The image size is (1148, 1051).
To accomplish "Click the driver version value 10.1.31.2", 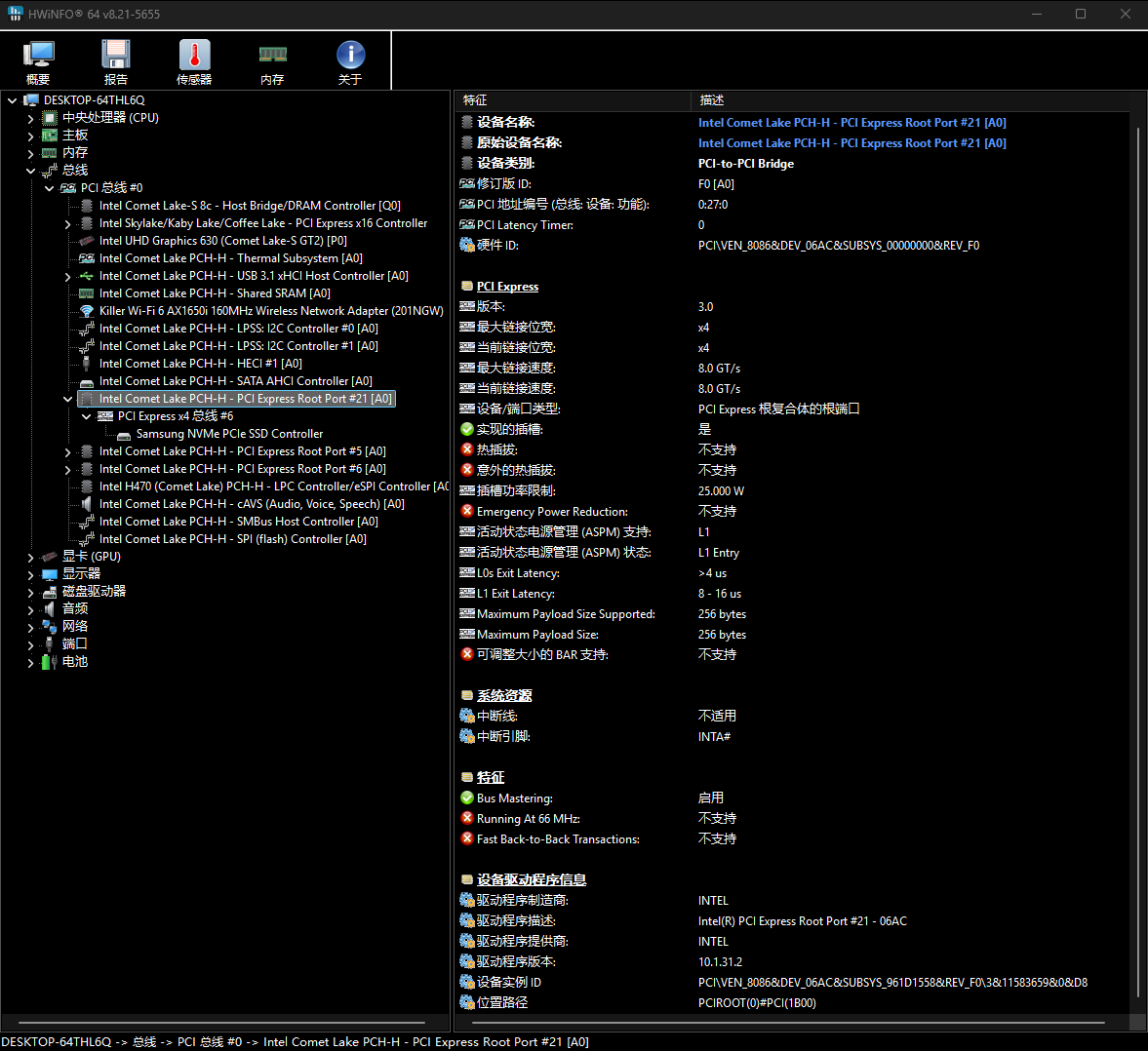I will 720,961.
